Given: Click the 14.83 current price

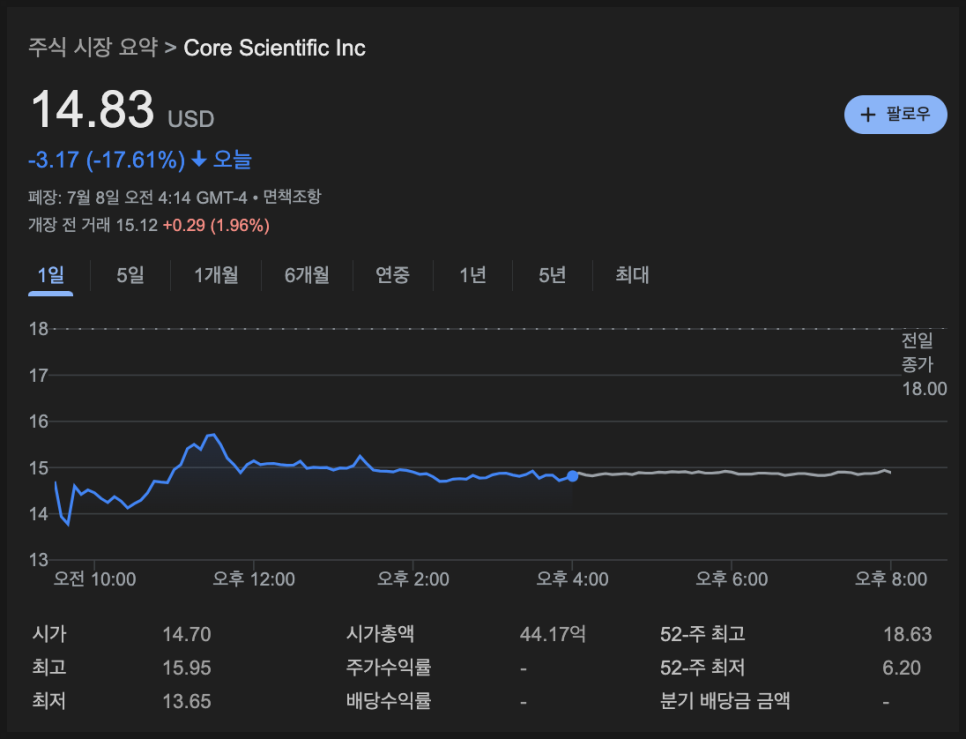Looking at the screenshot, I should click(92, 110).
